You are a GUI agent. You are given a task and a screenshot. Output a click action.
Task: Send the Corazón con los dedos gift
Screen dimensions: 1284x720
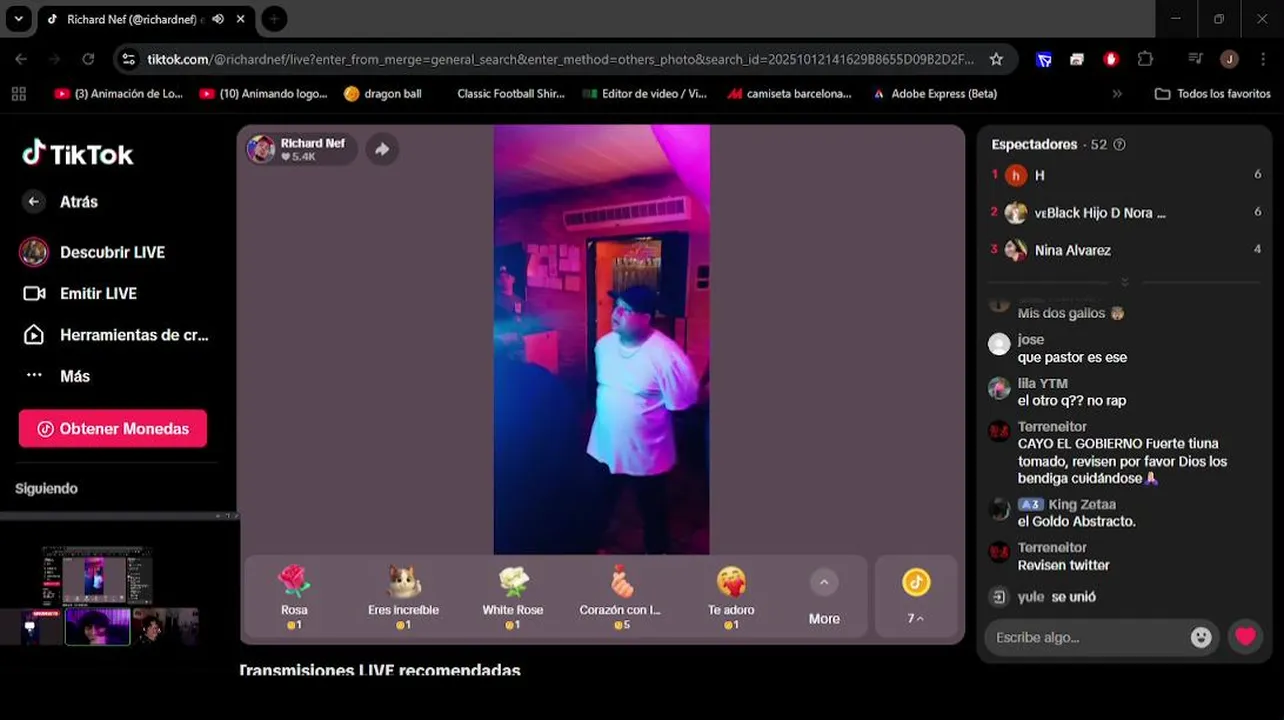[x=620, y=597]
